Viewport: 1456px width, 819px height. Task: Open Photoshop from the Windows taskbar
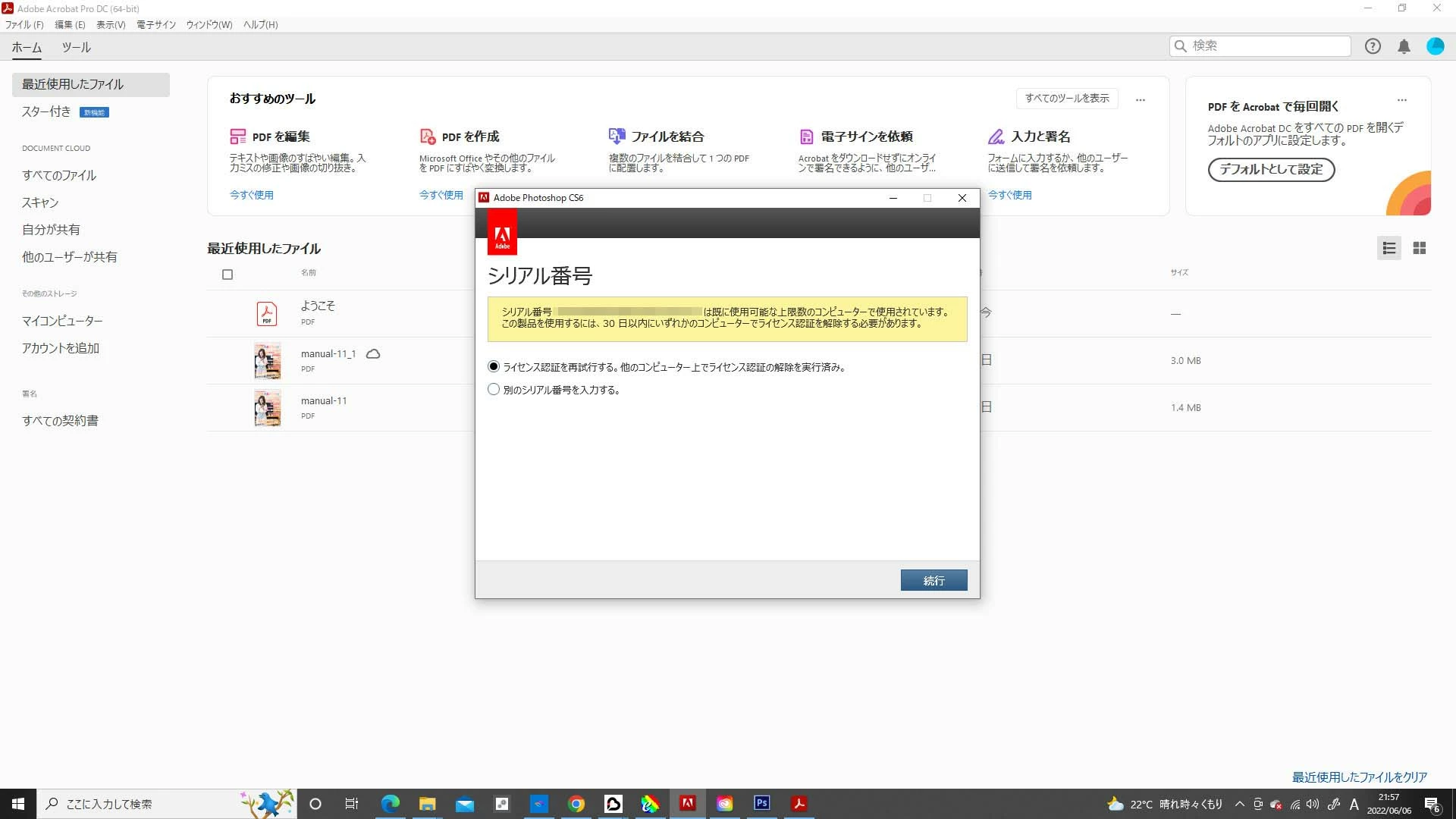(x=761, y=803)
